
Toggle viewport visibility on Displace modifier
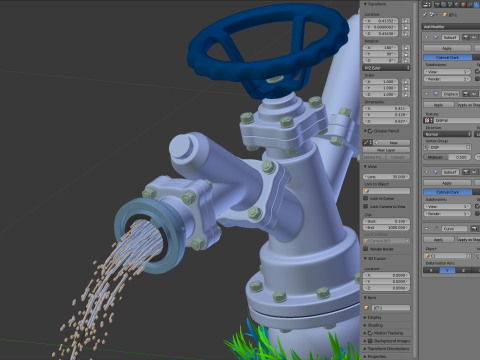tap(474, 94)
